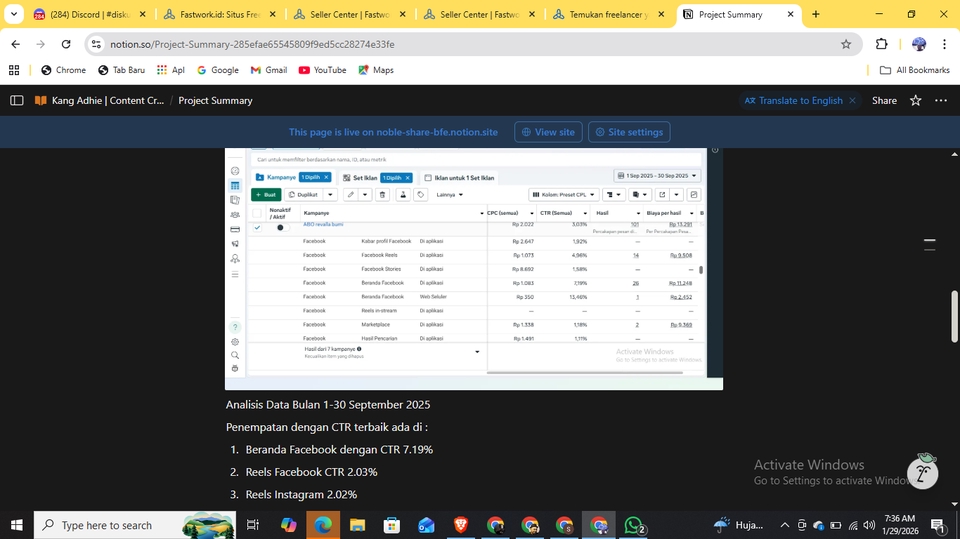Viewport: 960px width, 539px height.
Task: Toggle the ABO campaign active switch
Action: (x=280, y=227)
